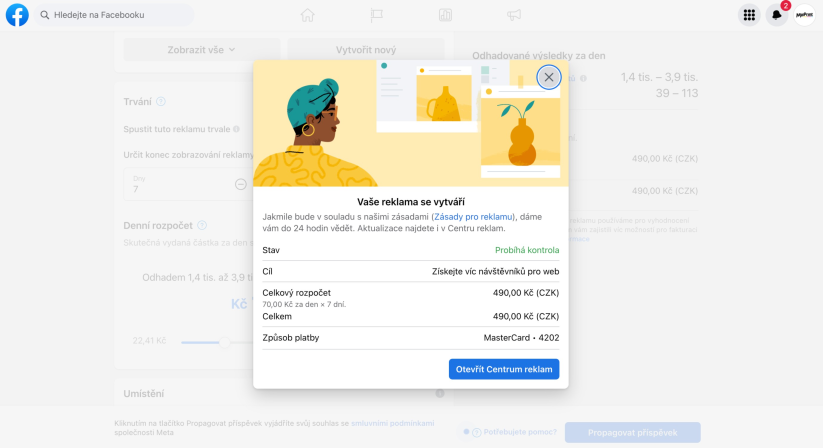Open the apps grid menu icon
Image resolution: width=823 pixels, height=448 pixels.
point(749,15)
